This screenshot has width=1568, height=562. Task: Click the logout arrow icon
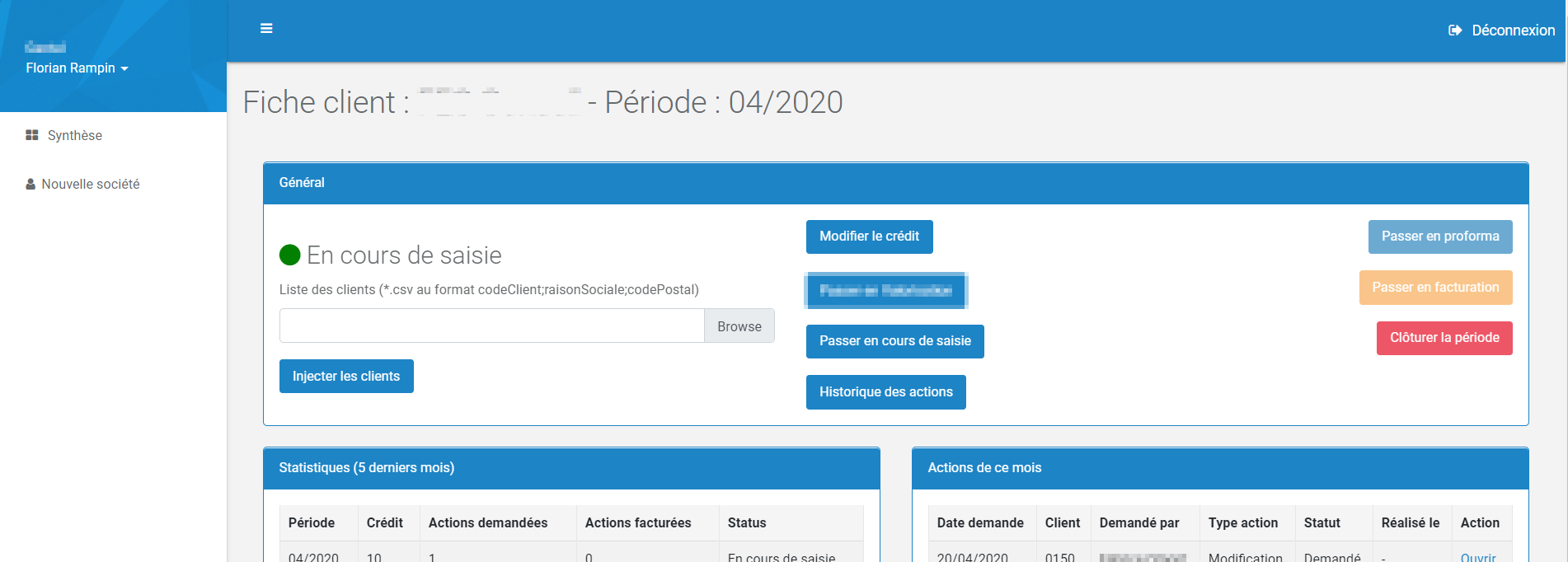tap(1455, 30)
